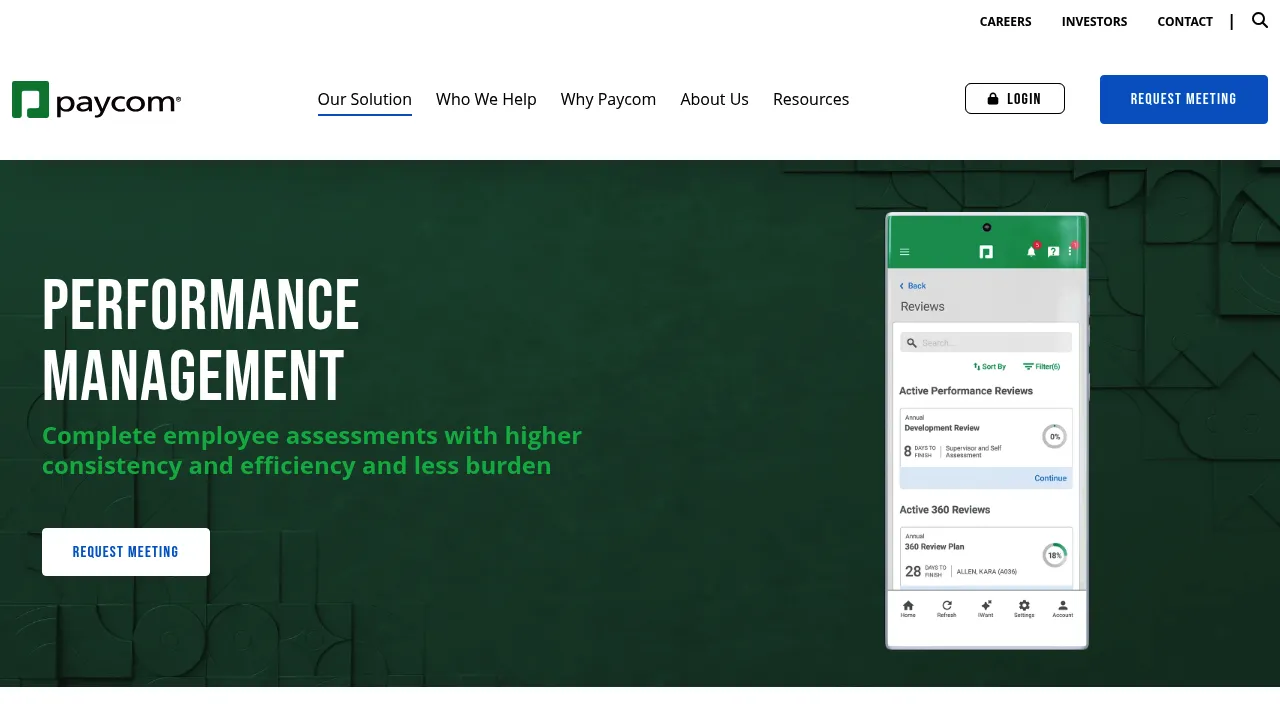Click the green "Complete employee assessments" subheading
This screenshot has width=1280, height=720.
pos(312,450)
